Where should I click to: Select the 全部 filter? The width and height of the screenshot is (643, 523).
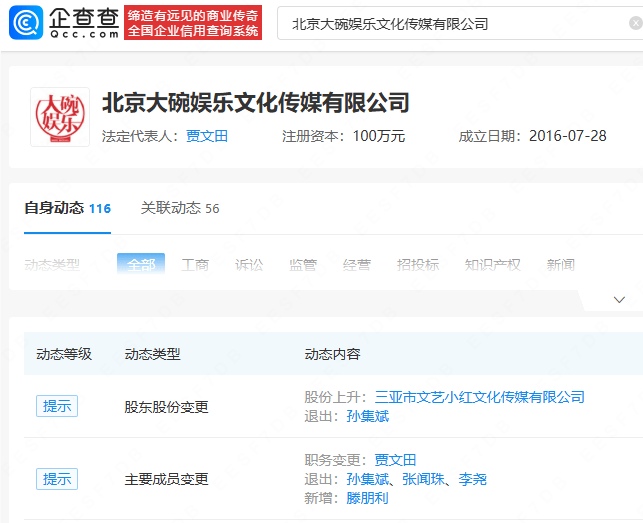(141, 265)
